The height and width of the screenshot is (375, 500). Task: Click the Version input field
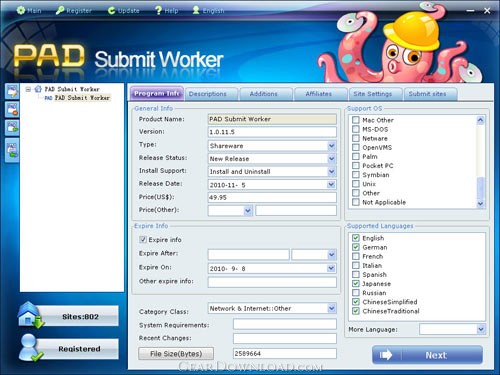coord(272,132)
